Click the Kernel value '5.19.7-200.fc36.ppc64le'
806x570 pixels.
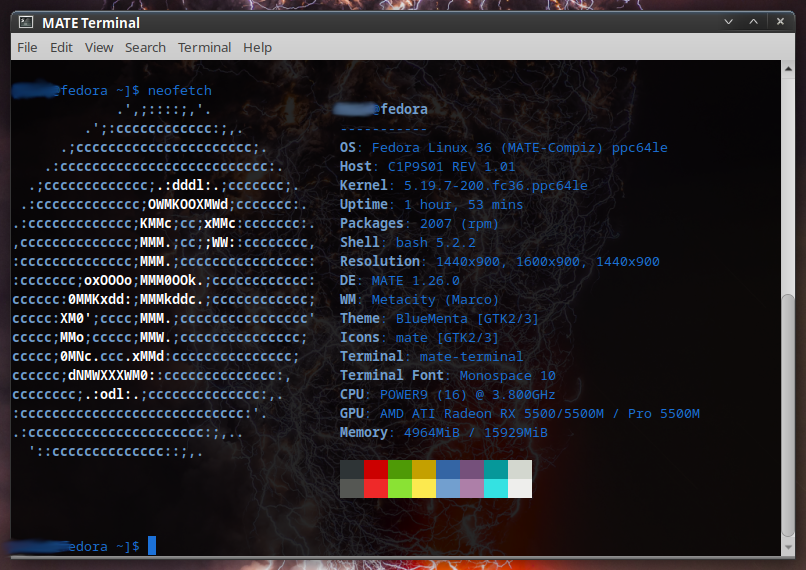pyautogui.click(x=496, y=186)
